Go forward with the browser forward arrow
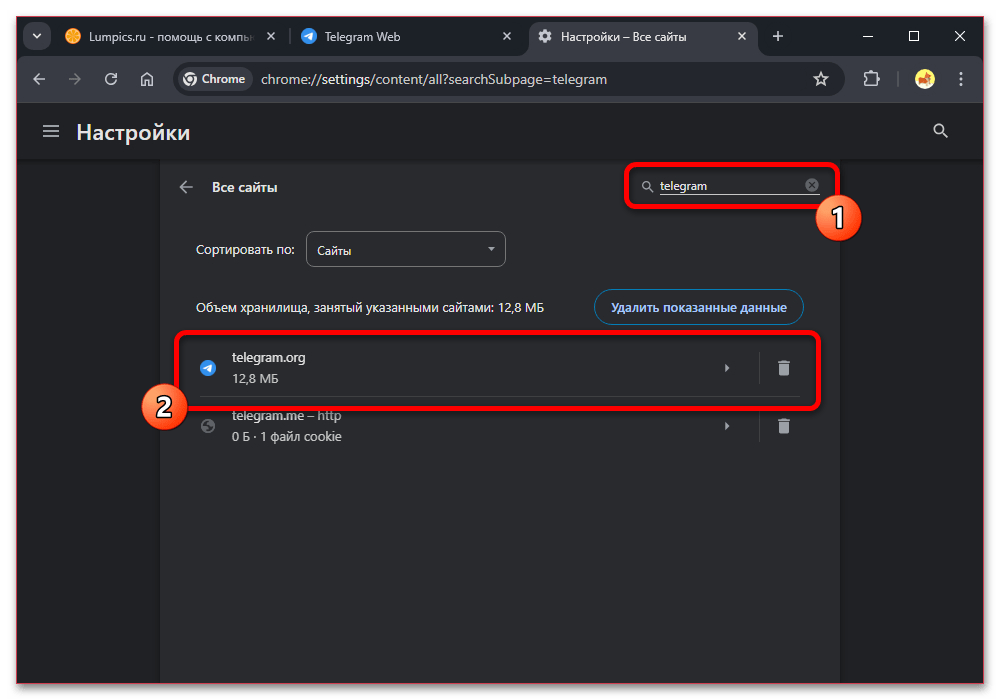Image resolution: width=1000 pixels, height=700 pixels. click(75, 79)
